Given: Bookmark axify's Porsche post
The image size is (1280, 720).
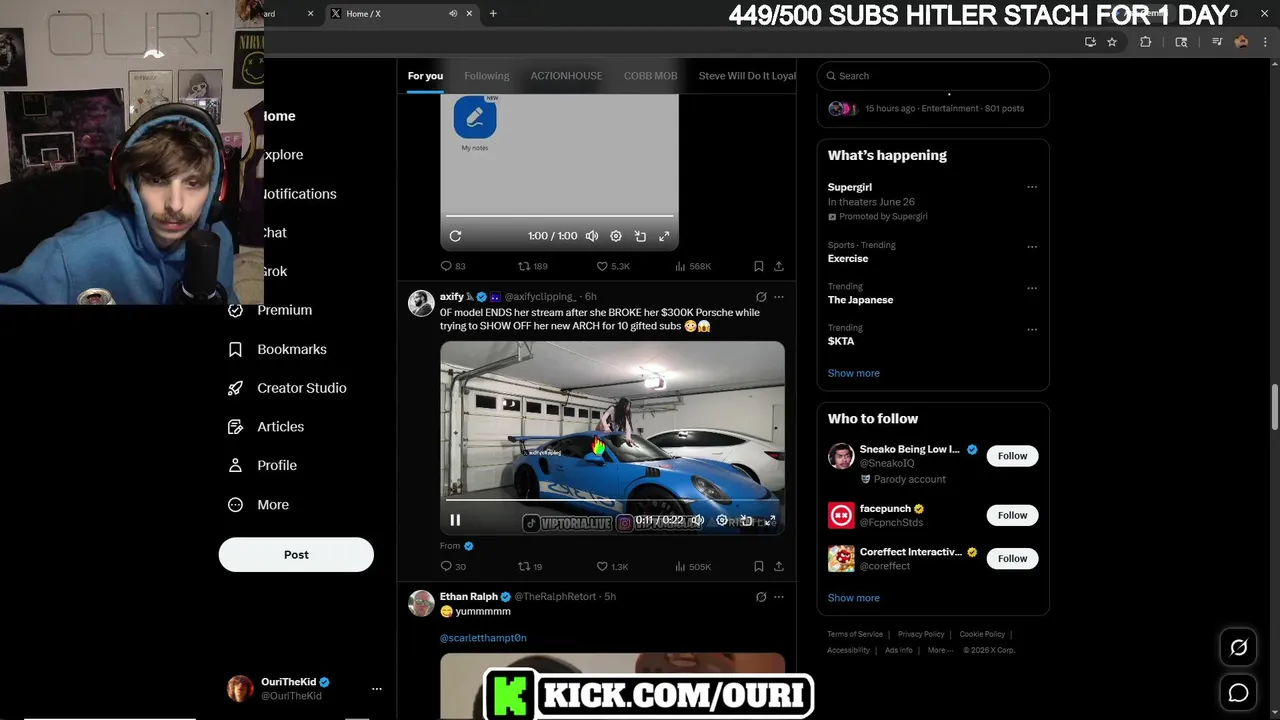Looking at the screenshot, I should point(759,566).
